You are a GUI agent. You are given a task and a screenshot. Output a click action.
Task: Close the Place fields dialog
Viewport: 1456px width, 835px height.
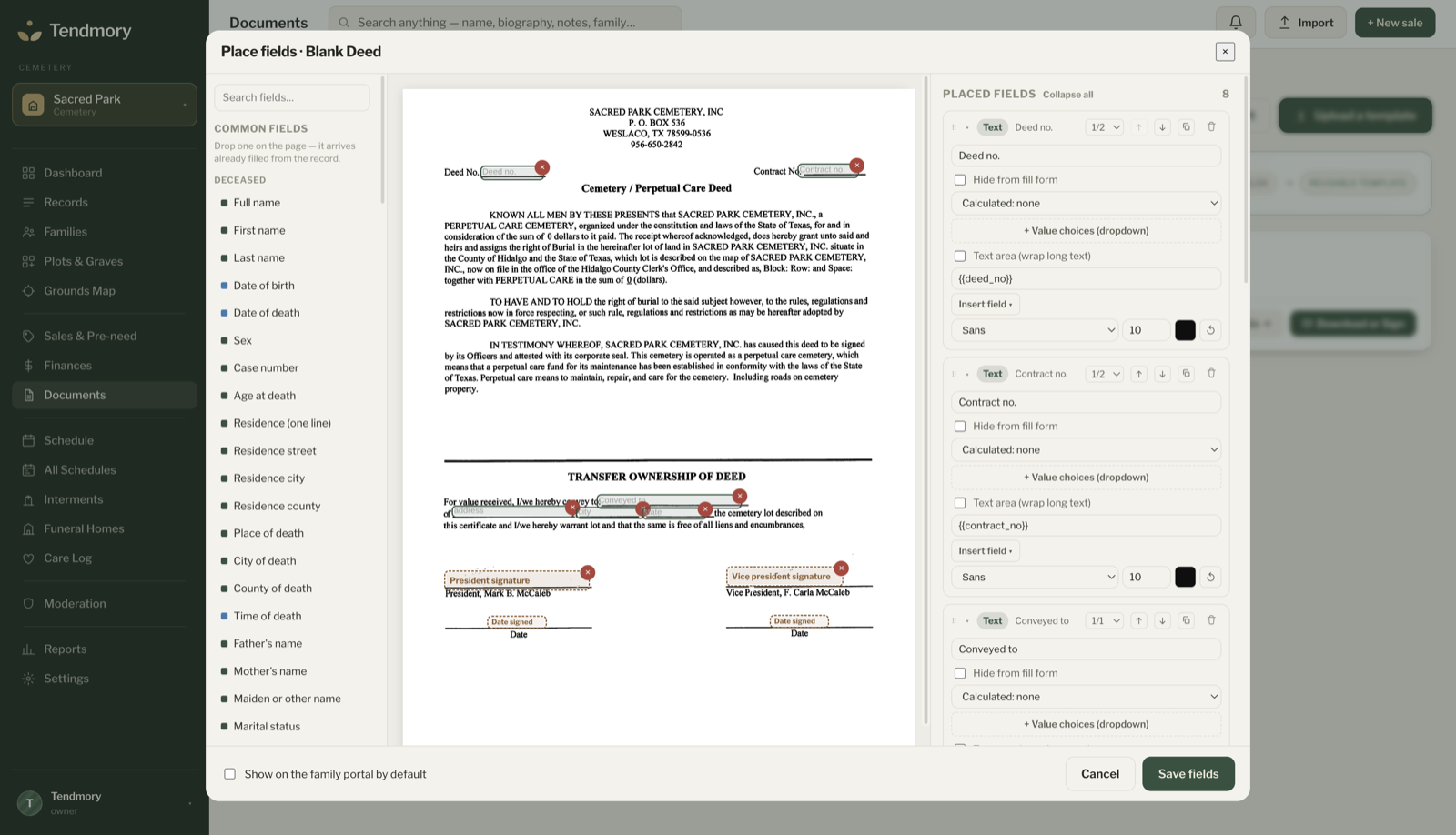tap(1225, 52)
